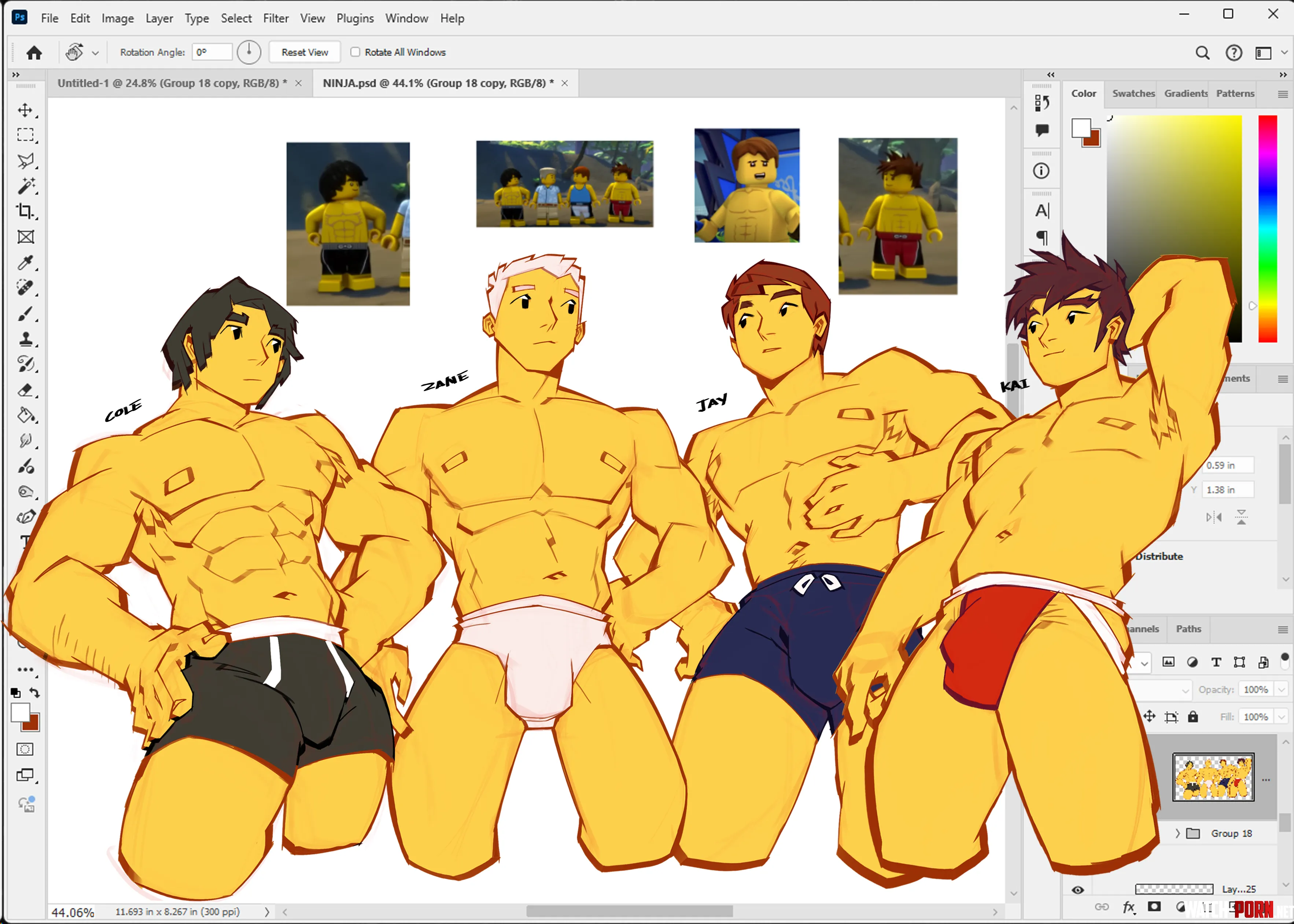Select the Polygonal Lasso tool
The width and height of the screenshot is (1294, 924).
click(25, 161)
